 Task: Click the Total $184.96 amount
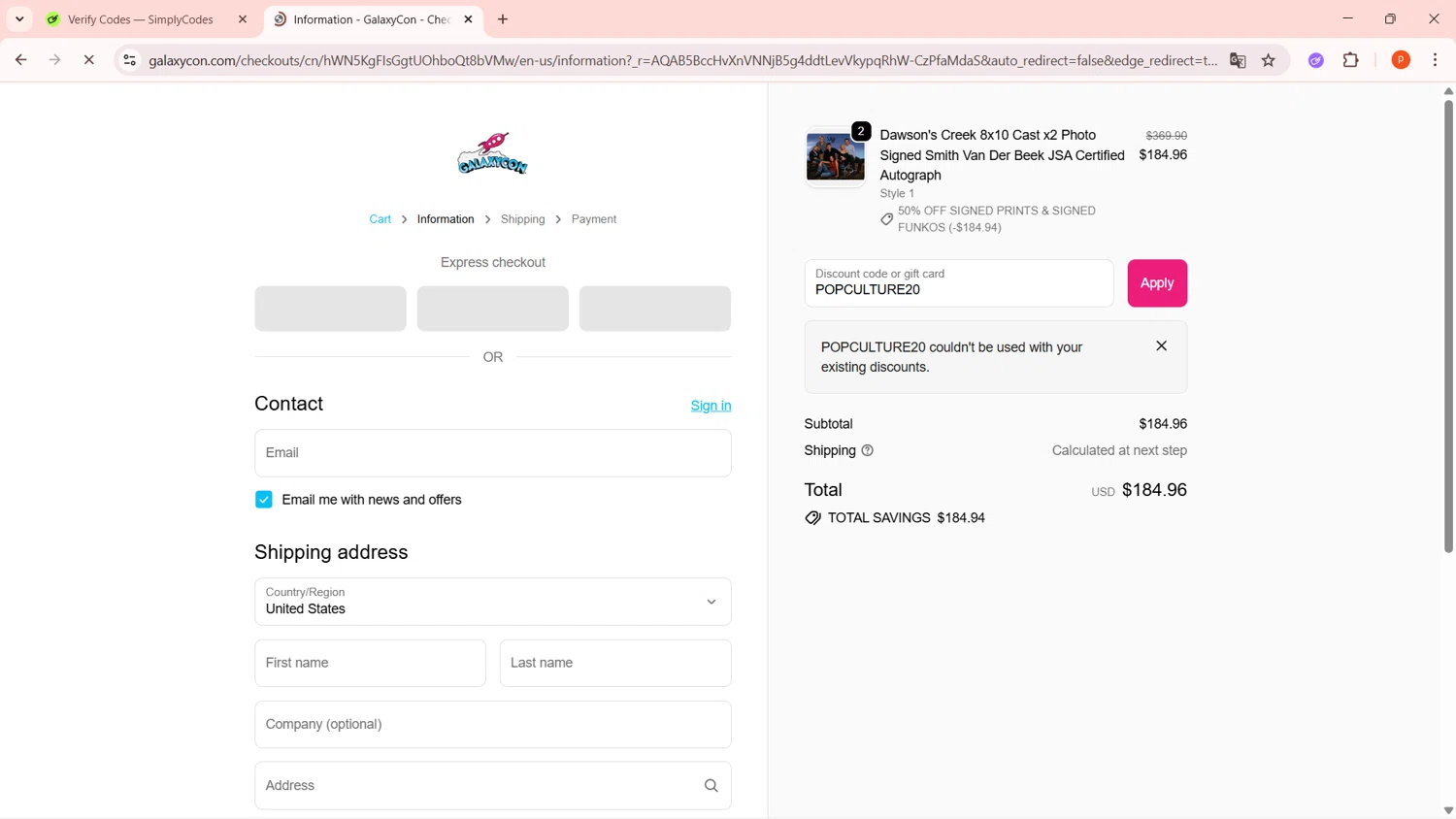[x=1154, y=490]
